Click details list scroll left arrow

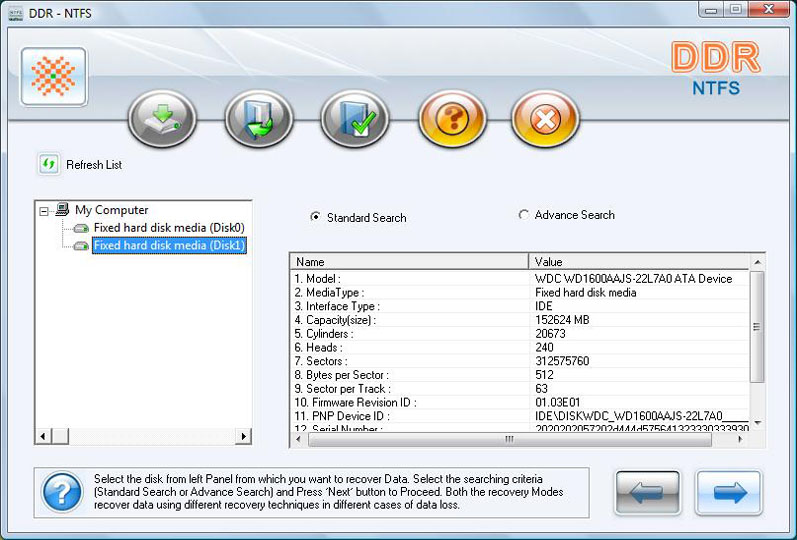click(x=298, y=439)
